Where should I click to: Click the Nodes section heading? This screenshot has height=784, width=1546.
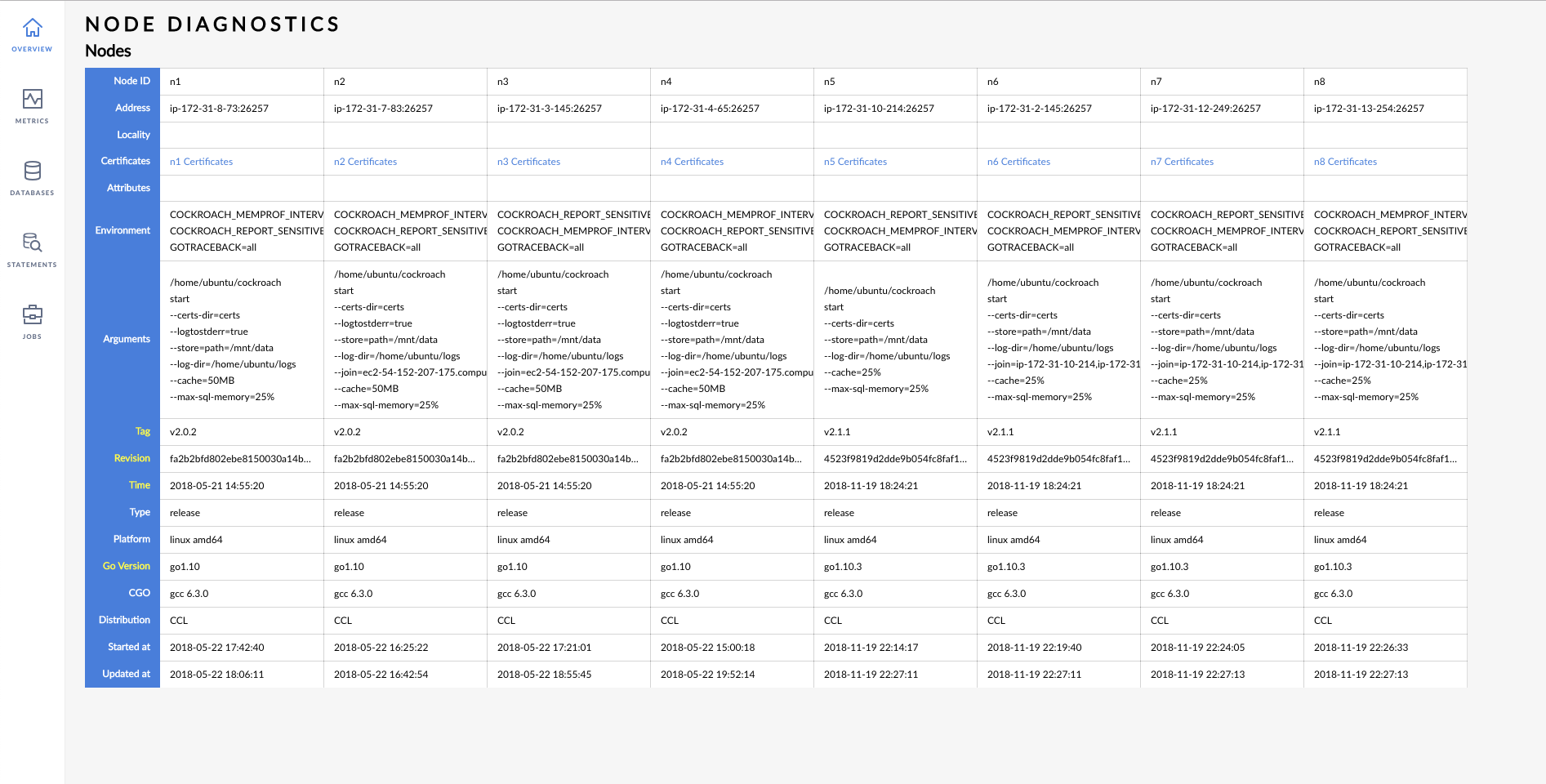pos(107,51)
